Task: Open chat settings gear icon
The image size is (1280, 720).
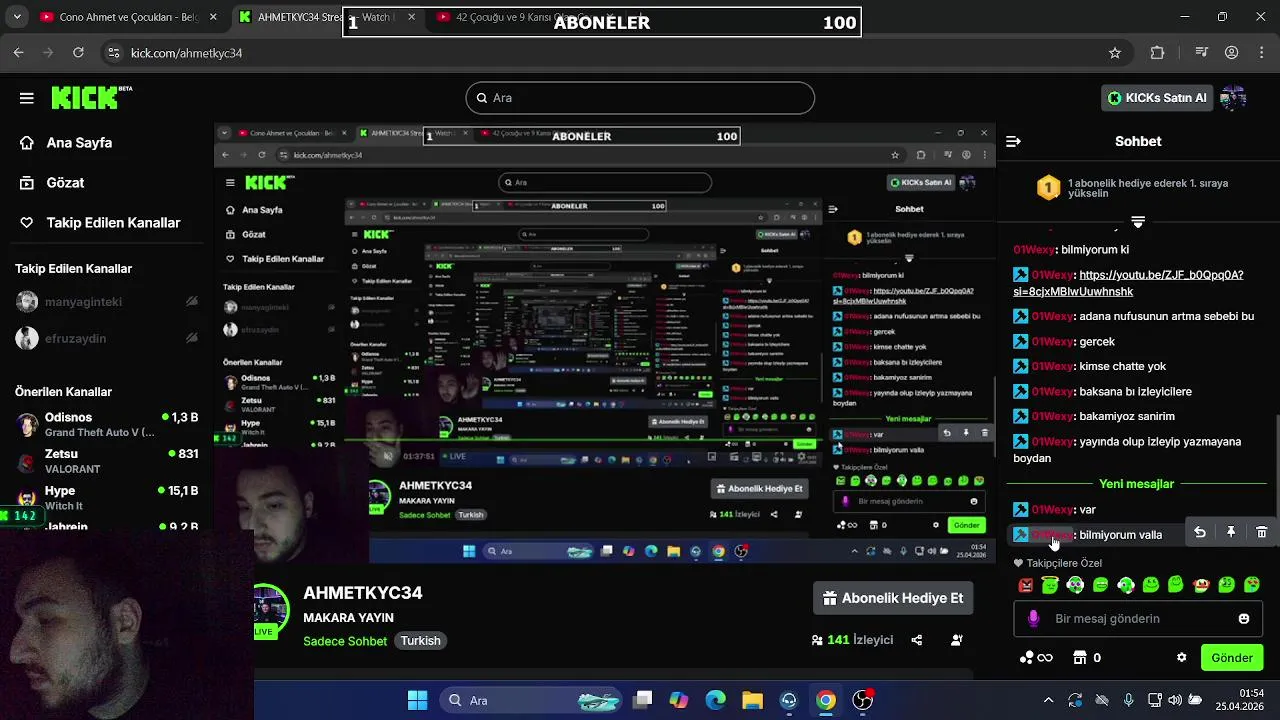Action: (x=1181, y=658)
